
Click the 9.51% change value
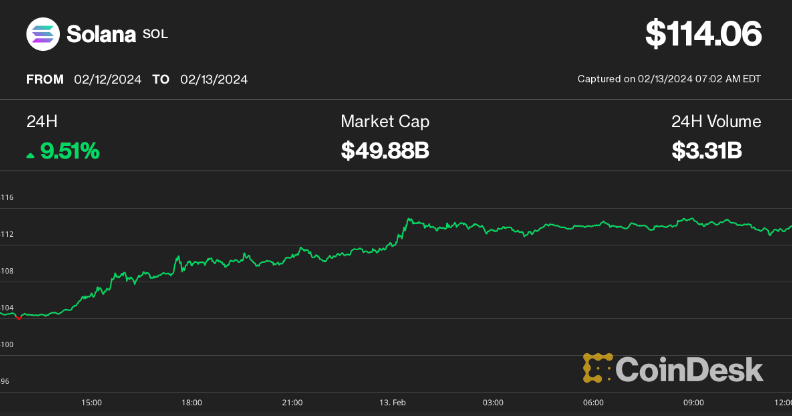[70, 151]
